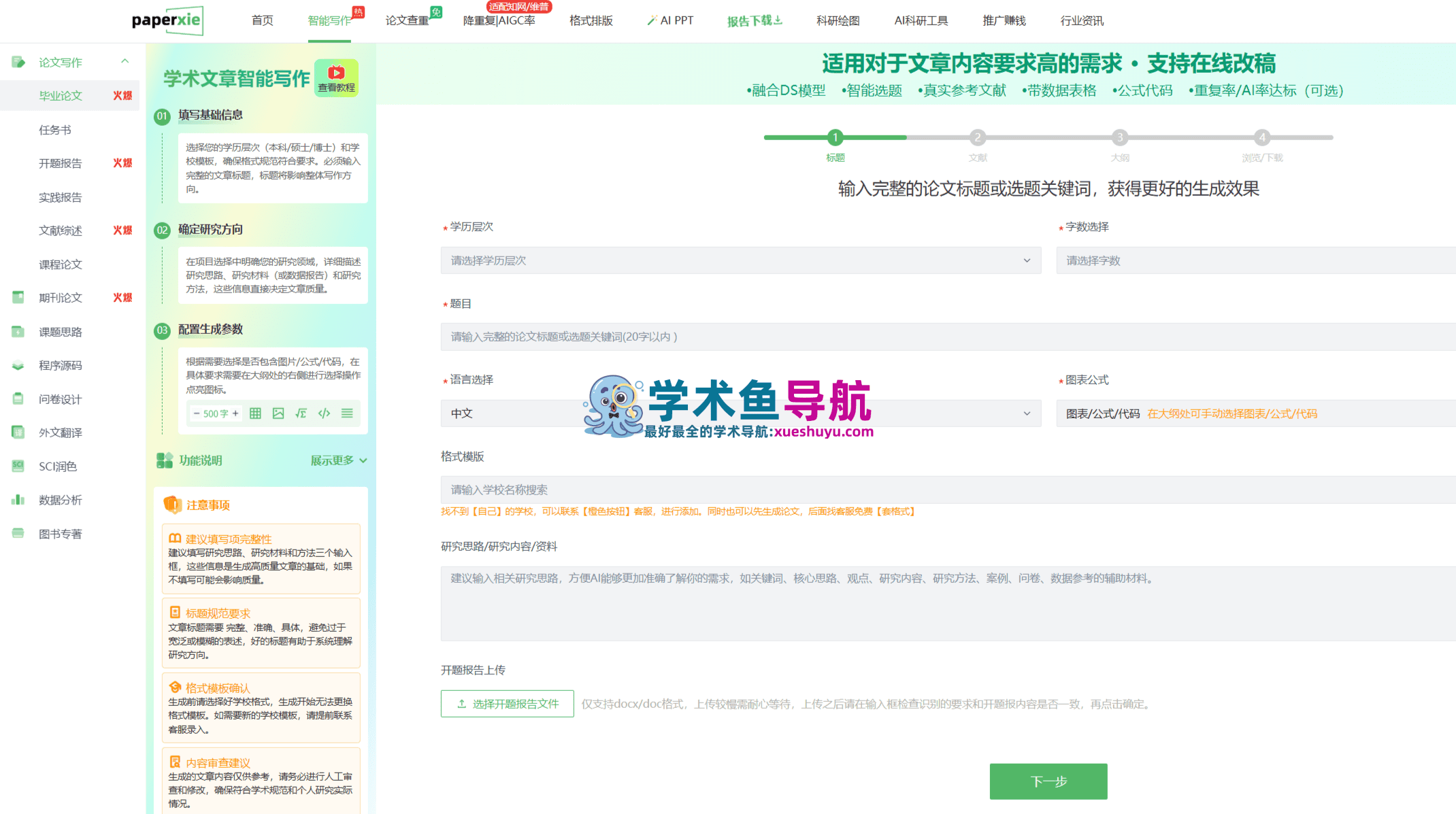Click the 下一步 button
This screenshot has width=1456, height=814.
(x=1048, y=781)
